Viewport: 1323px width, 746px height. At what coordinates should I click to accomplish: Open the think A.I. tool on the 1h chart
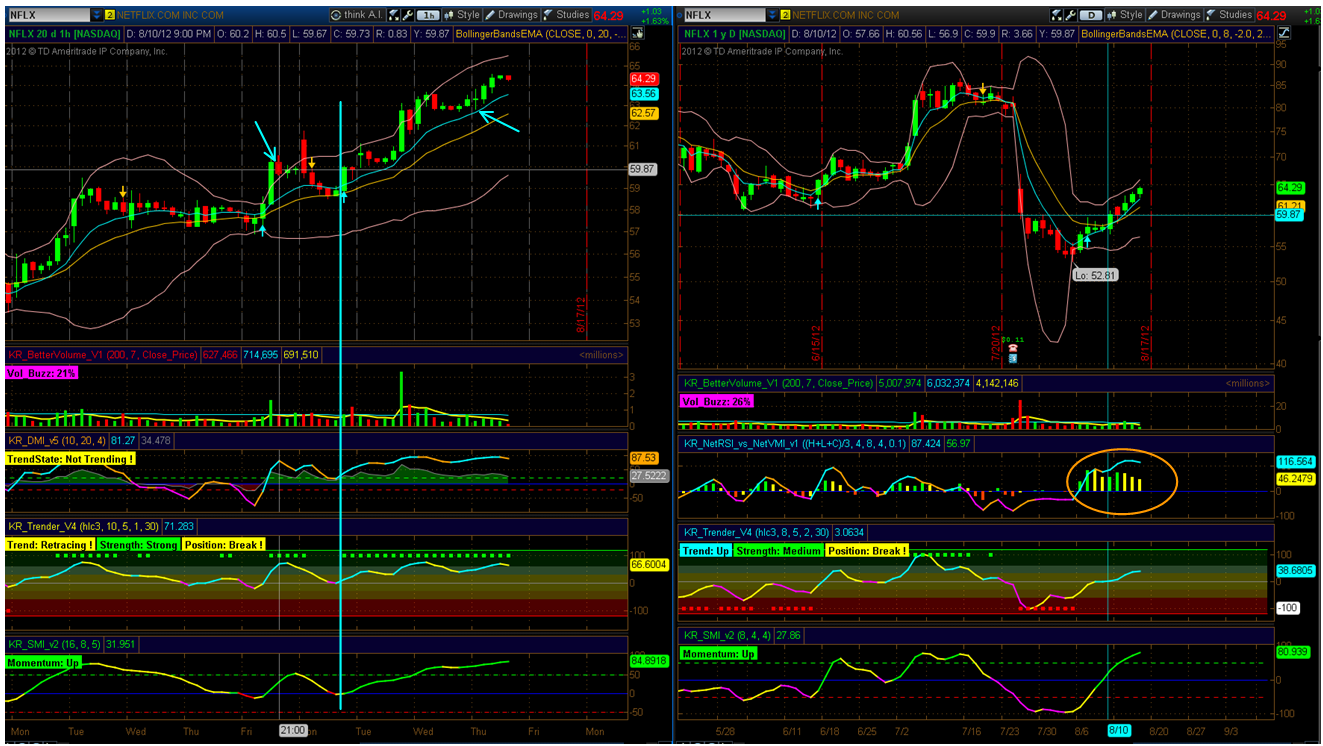tap(358, 15)
